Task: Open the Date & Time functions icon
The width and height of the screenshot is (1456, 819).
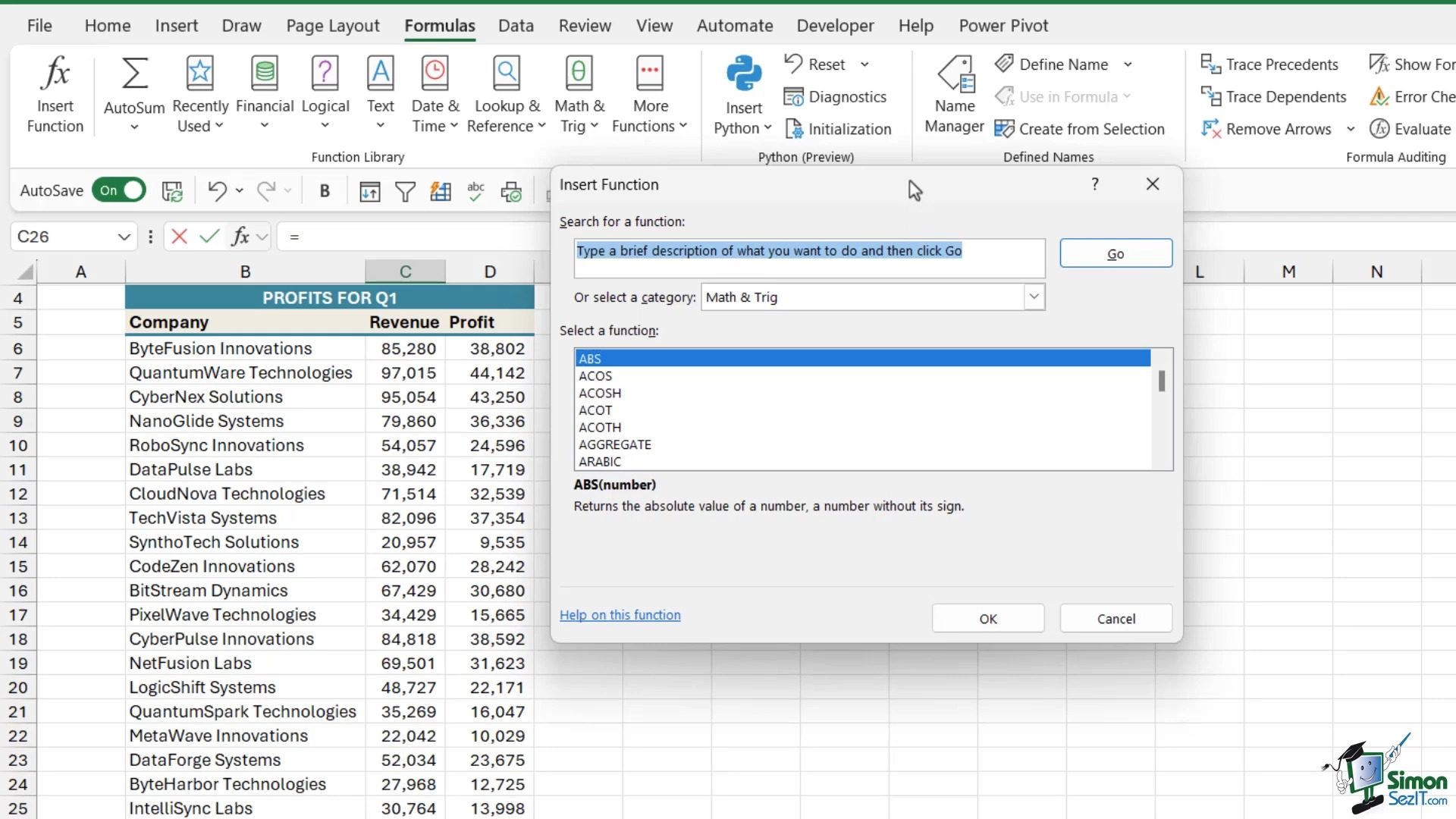Action: (435, 74)
